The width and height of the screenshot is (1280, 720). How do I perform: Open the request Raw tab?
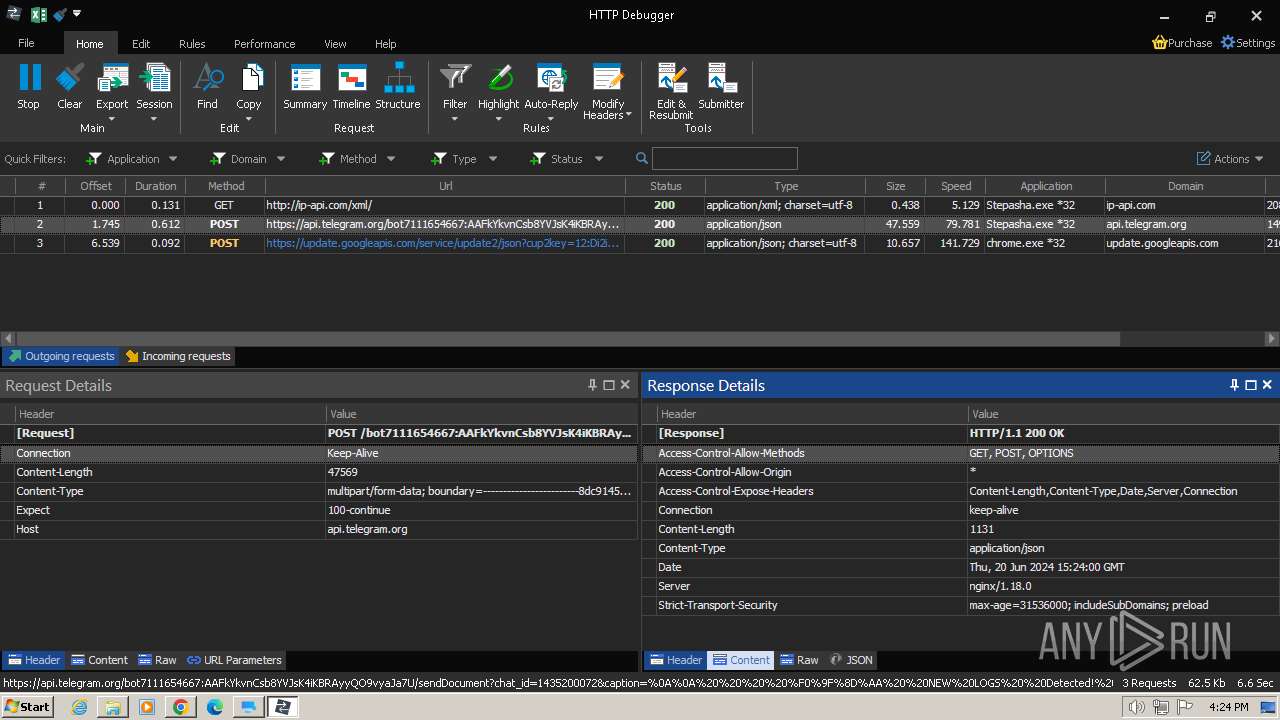click(157, 660)
